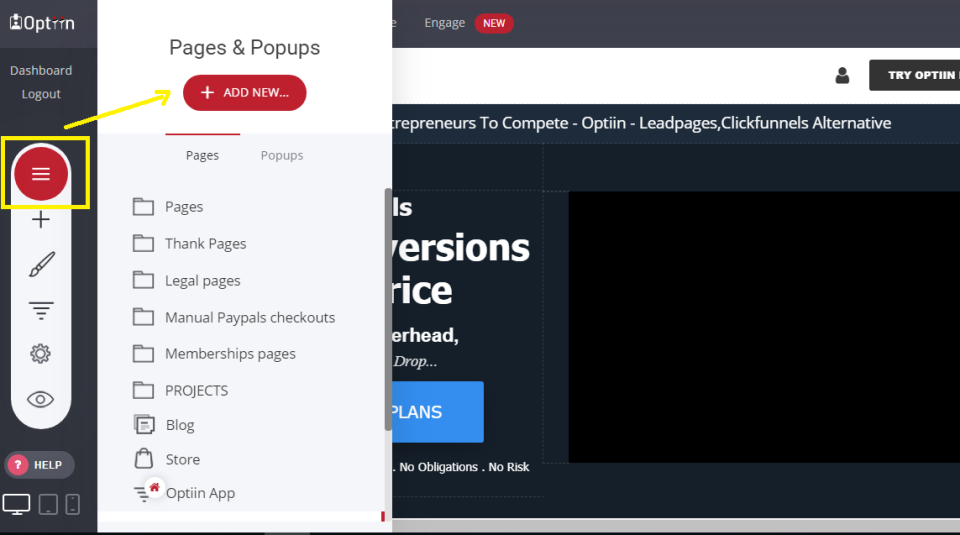Open the Pages folder label

[184, 207]
